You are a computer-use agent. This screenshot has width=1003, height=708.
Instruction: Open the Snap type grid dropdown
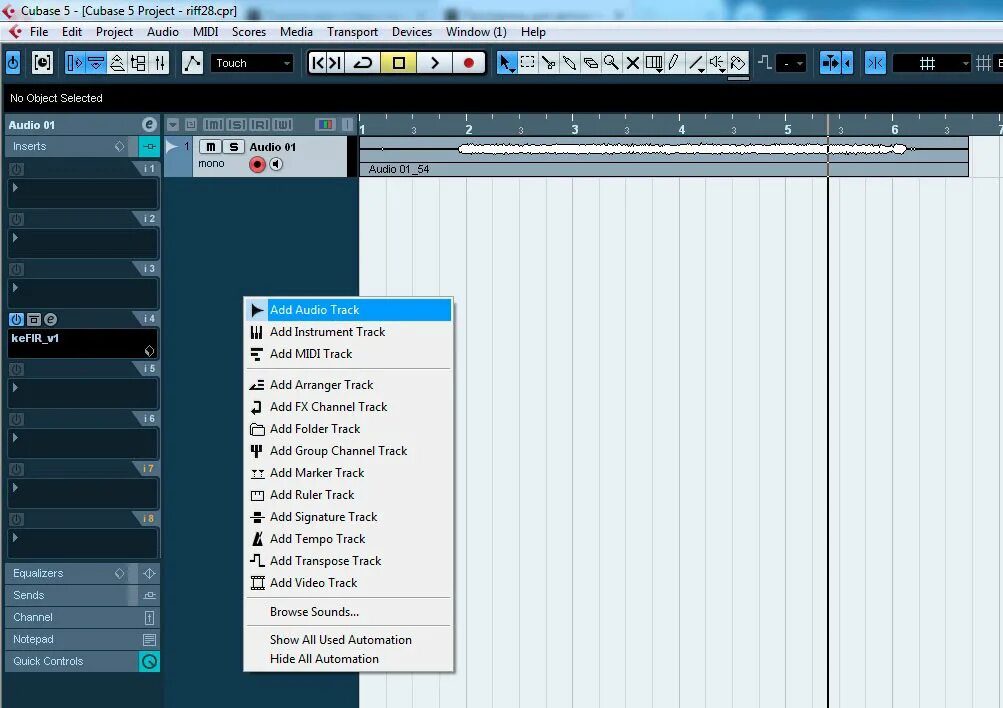click(932, 63)
